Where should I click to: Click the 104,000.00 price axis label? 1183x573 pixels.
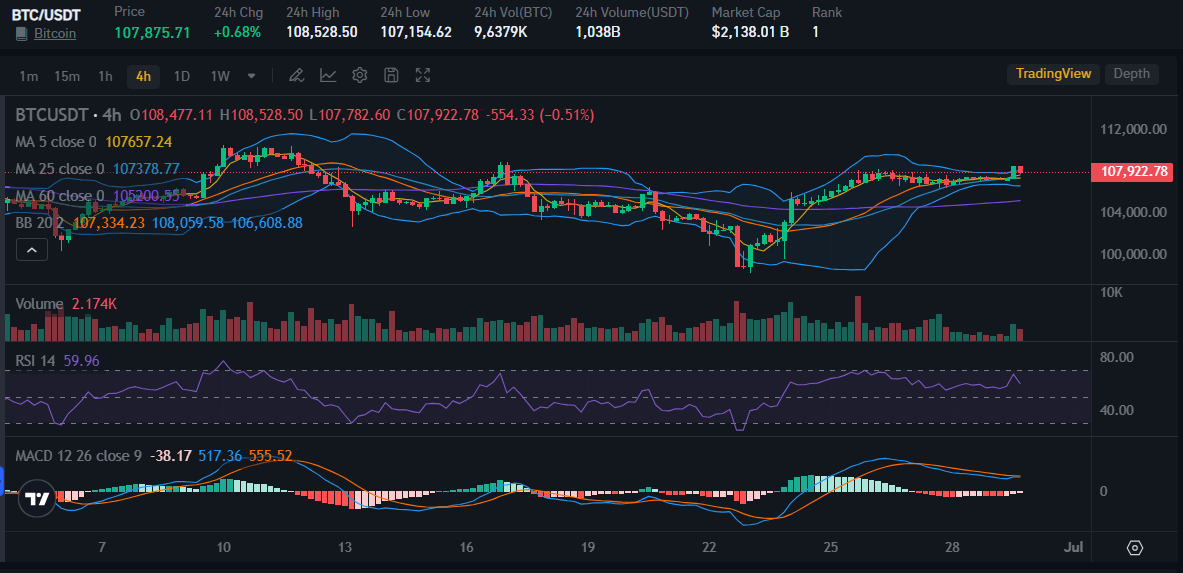(1133, 212)
